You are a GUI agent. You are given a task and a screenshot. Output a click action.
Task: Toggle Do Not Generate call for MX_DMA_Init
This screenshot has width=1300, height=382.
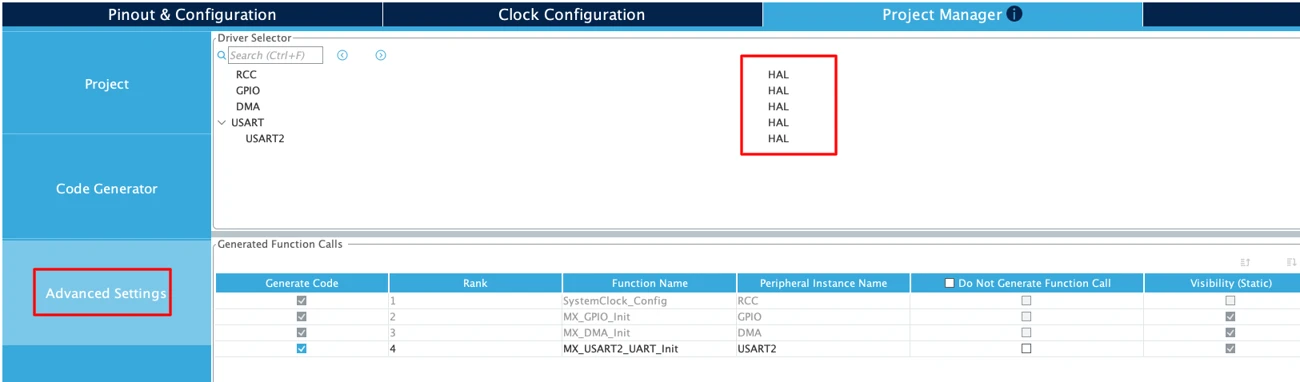click(1026, 332)
